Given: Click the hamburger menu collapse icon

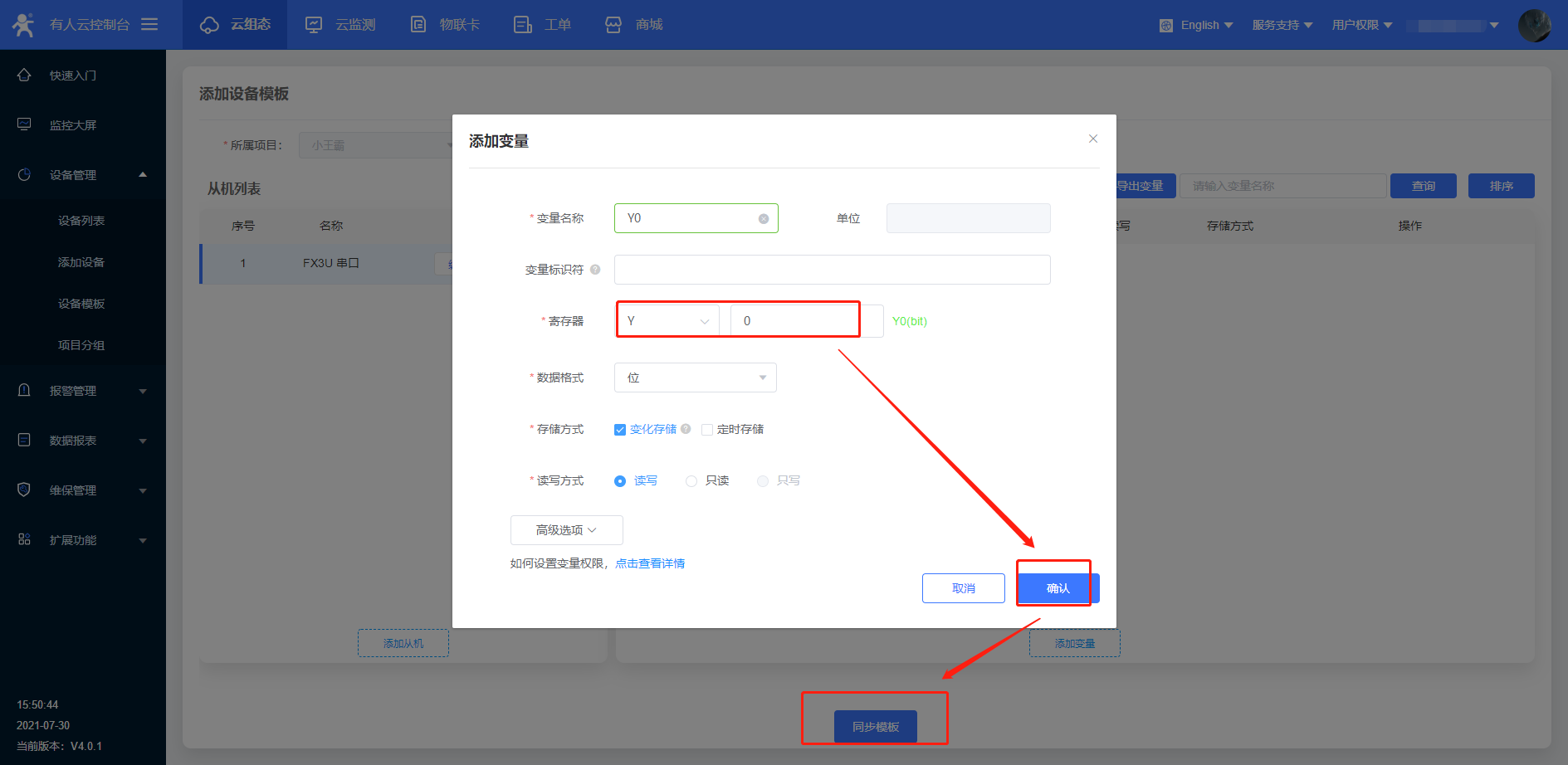Looking at the screenshot, I should click(x=149, y=25).
